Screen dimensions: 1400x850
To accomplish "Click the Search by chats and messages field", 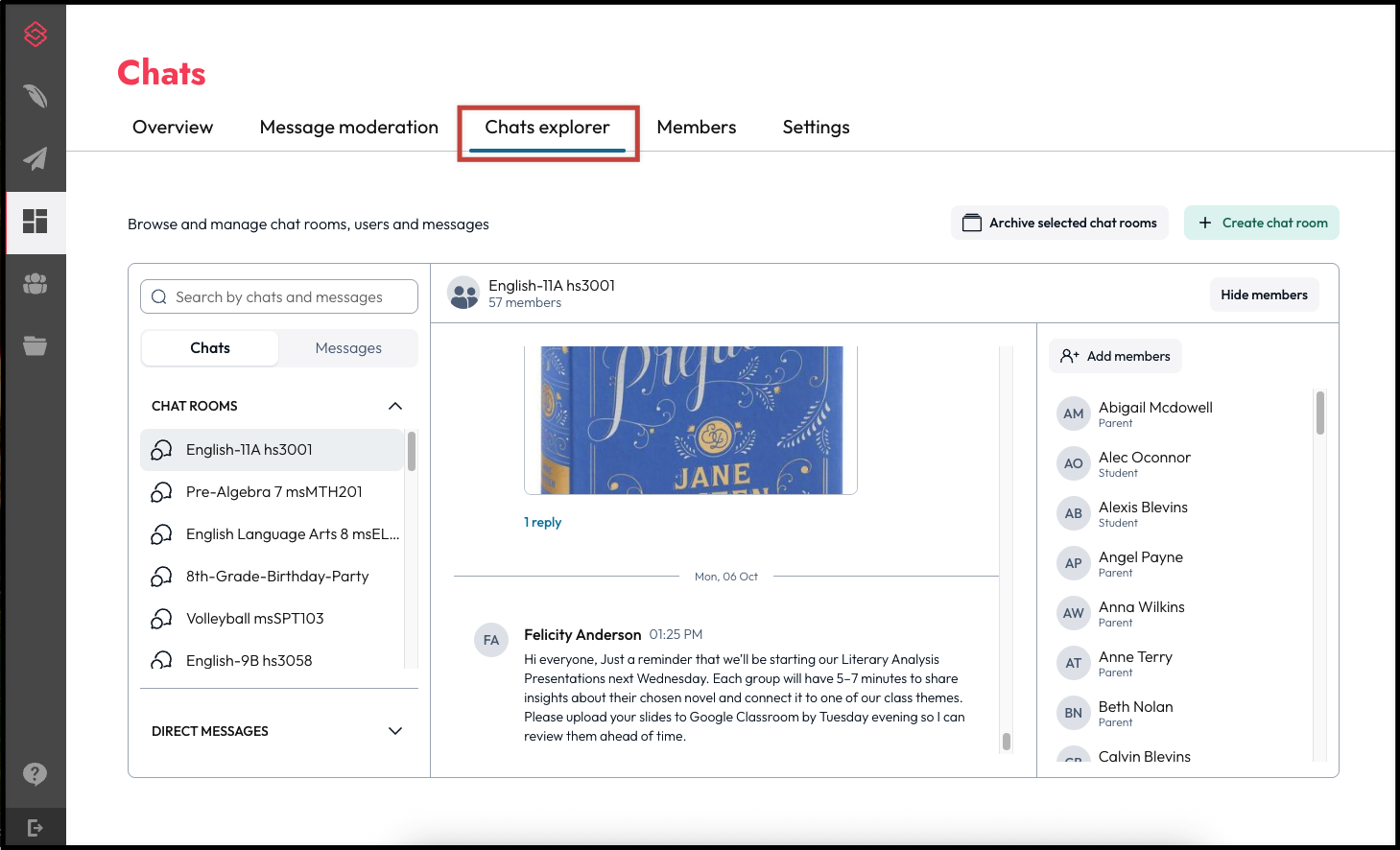I will 279,296.
